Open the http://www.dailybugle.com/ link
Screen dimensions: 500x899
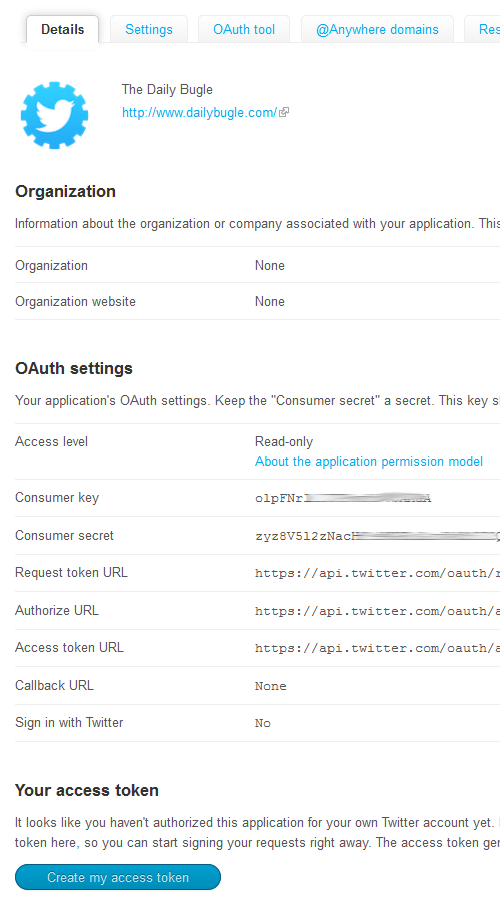[200, 112]
